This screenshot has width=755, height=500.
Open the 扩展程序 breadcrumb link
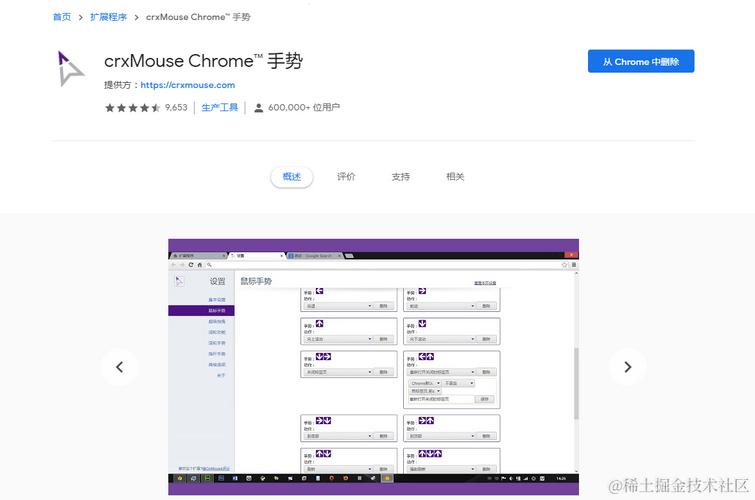[x=108, y=17]
